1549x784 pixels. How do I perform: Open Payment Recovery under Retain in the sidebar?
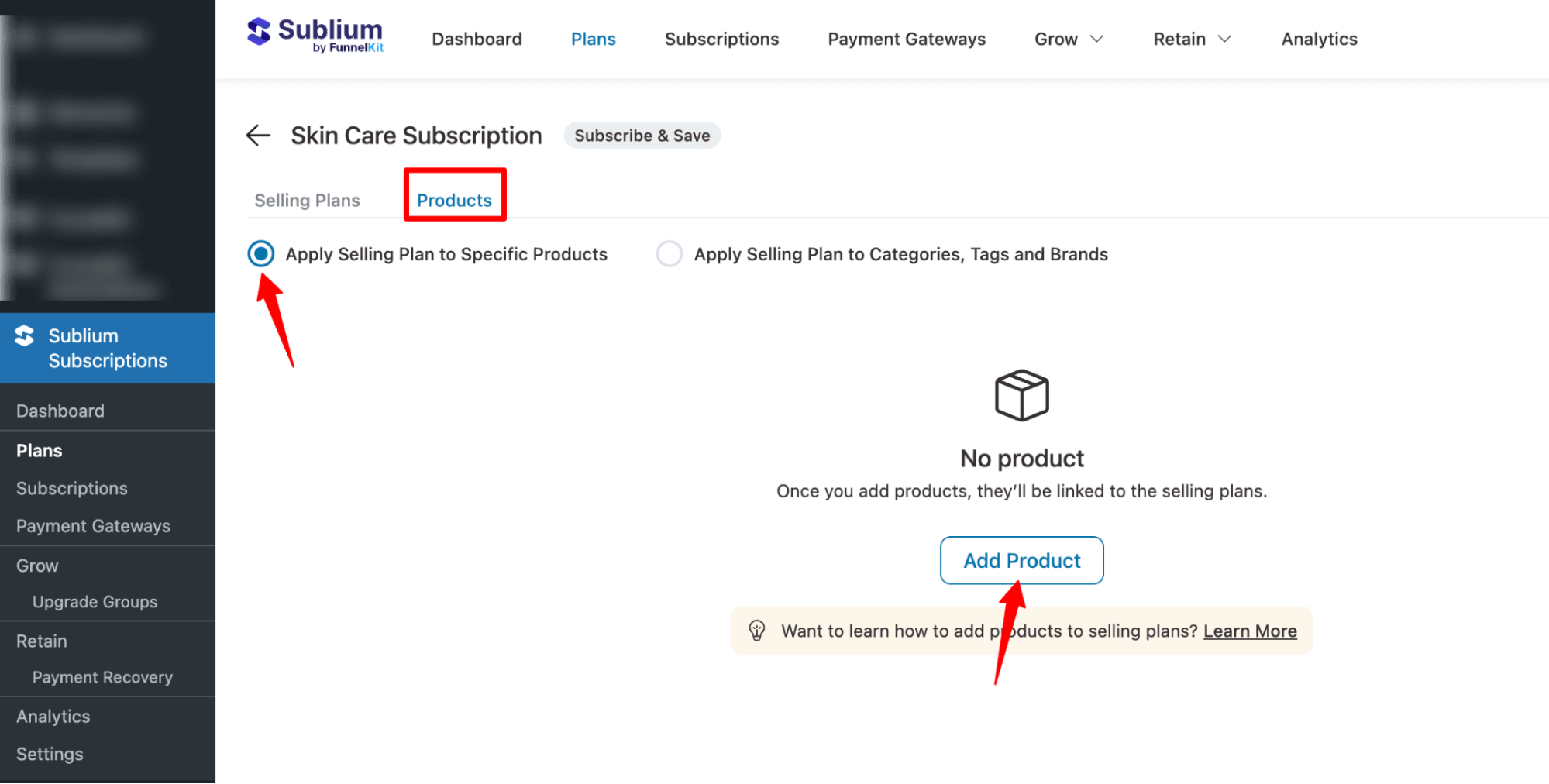(102, 676)
